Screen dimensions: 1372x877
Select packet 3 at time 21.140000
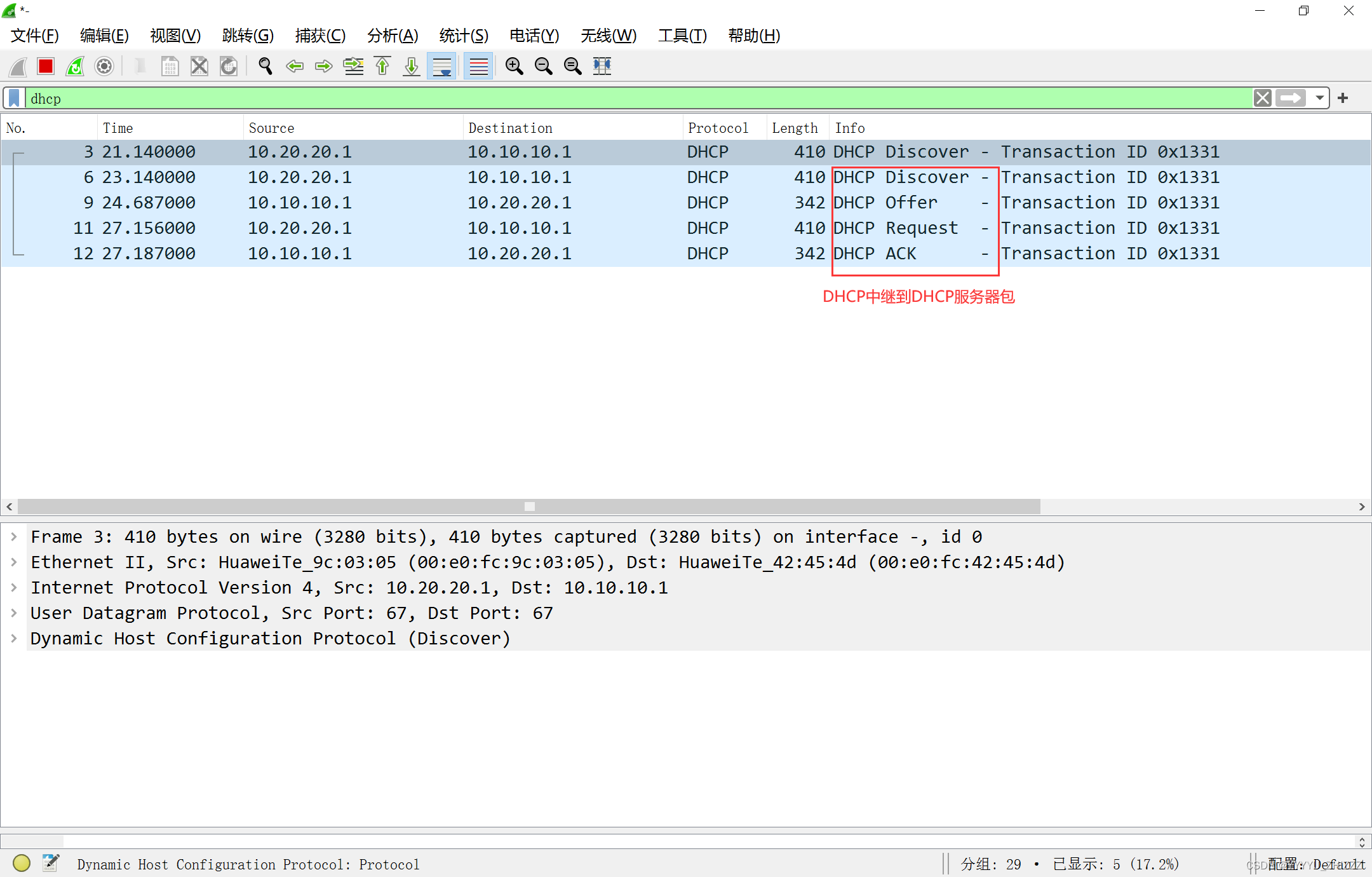[x=685, y=152]
